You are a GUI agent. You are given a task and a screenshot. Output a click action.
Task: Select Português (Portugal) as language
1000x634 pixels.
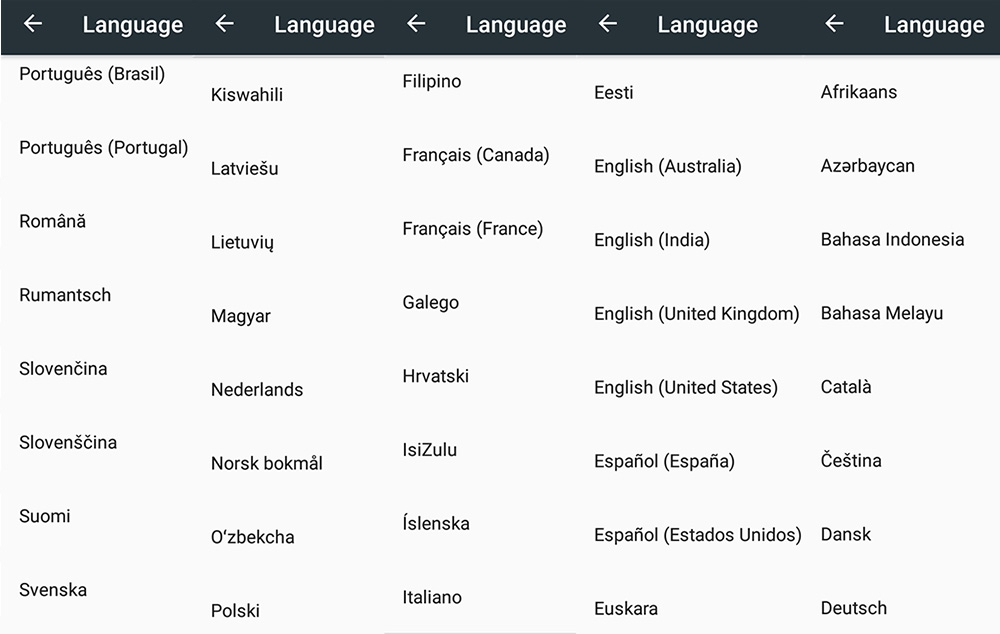click(103, 148)
